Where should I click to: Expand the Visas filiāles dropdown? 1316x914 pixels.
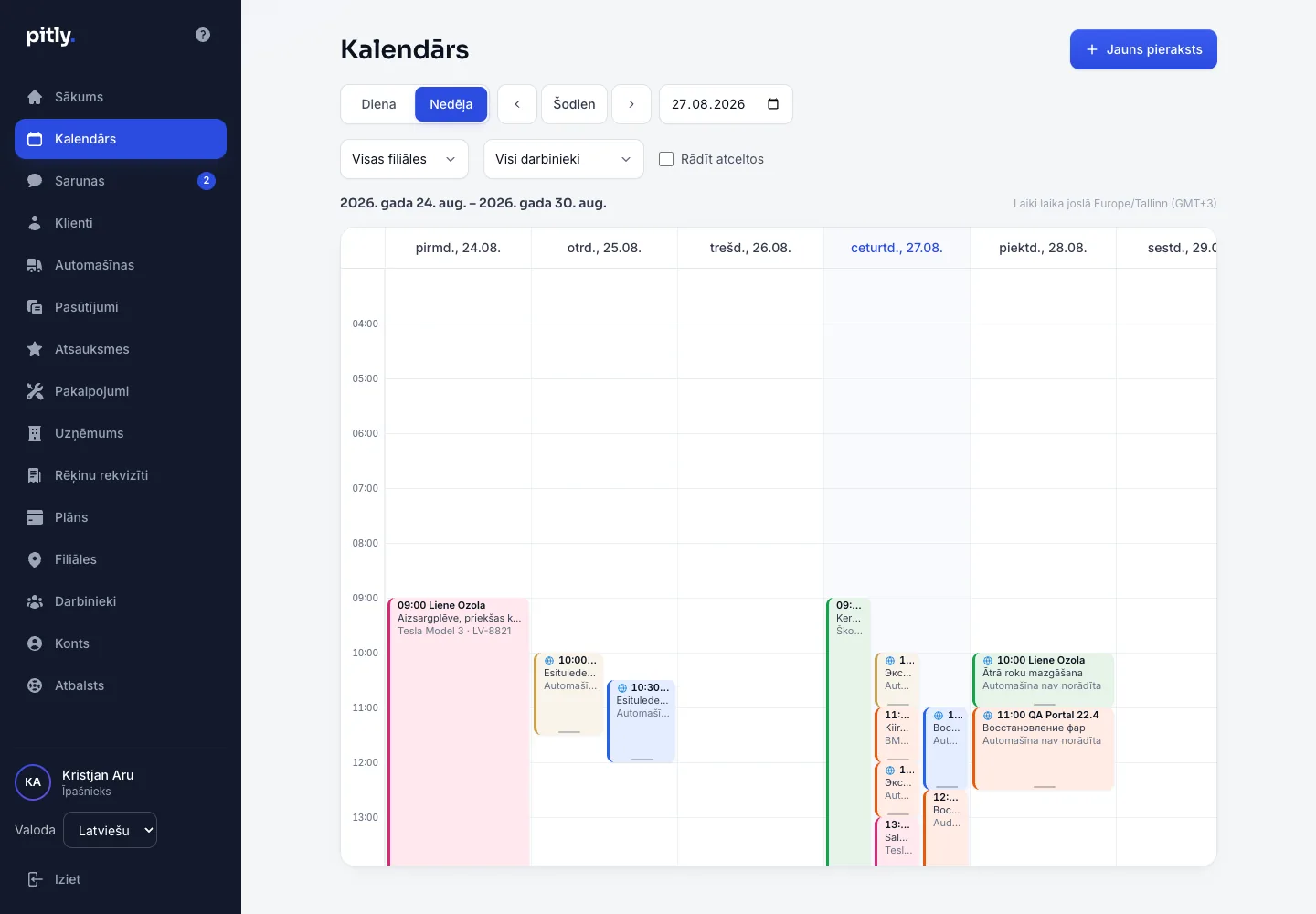404,159
